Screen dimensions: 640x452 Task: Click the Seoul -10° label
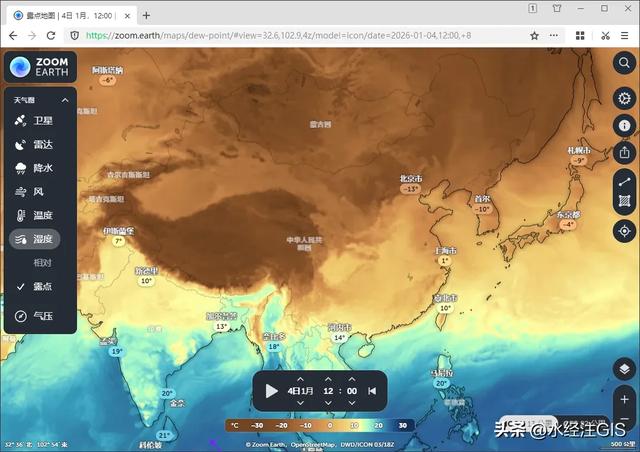pos(482,209)
